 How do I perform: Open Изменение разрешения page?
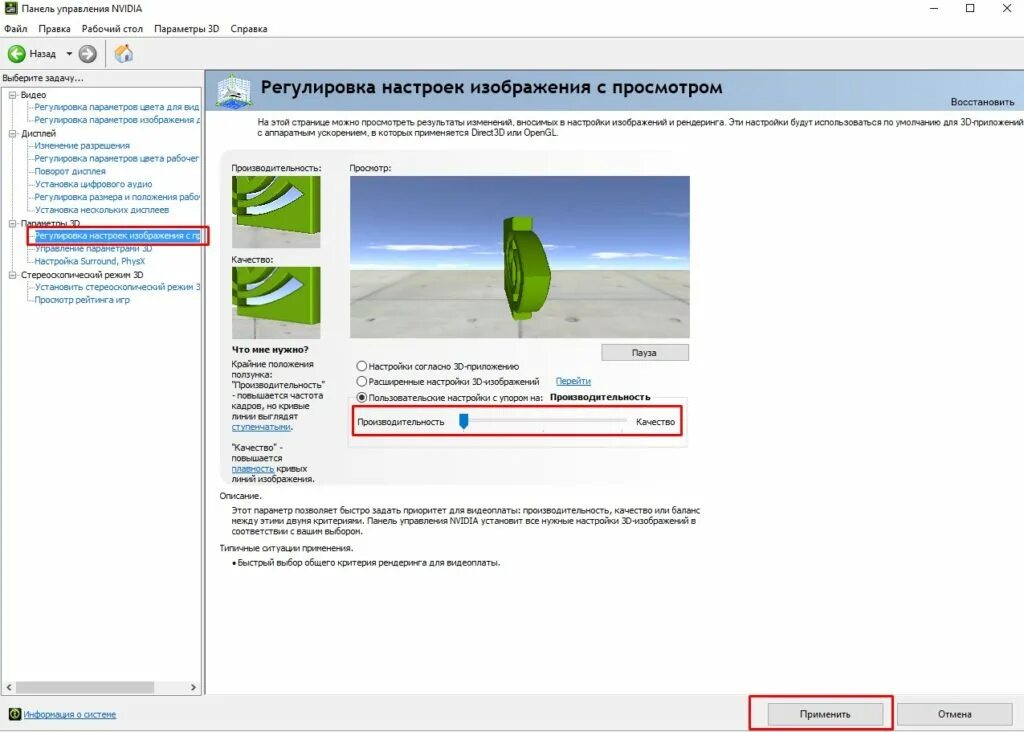(x=82, y=146)
